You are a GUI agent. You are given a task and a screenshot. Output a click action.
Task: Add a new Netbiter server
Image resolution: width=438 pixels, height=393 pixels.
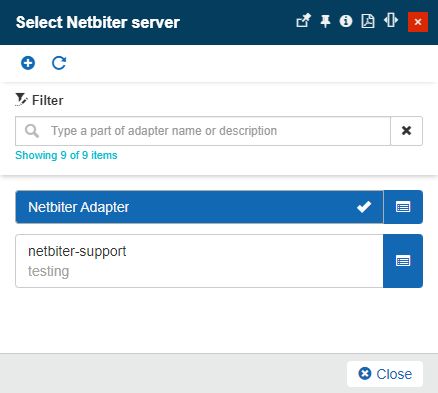(28, 63)
